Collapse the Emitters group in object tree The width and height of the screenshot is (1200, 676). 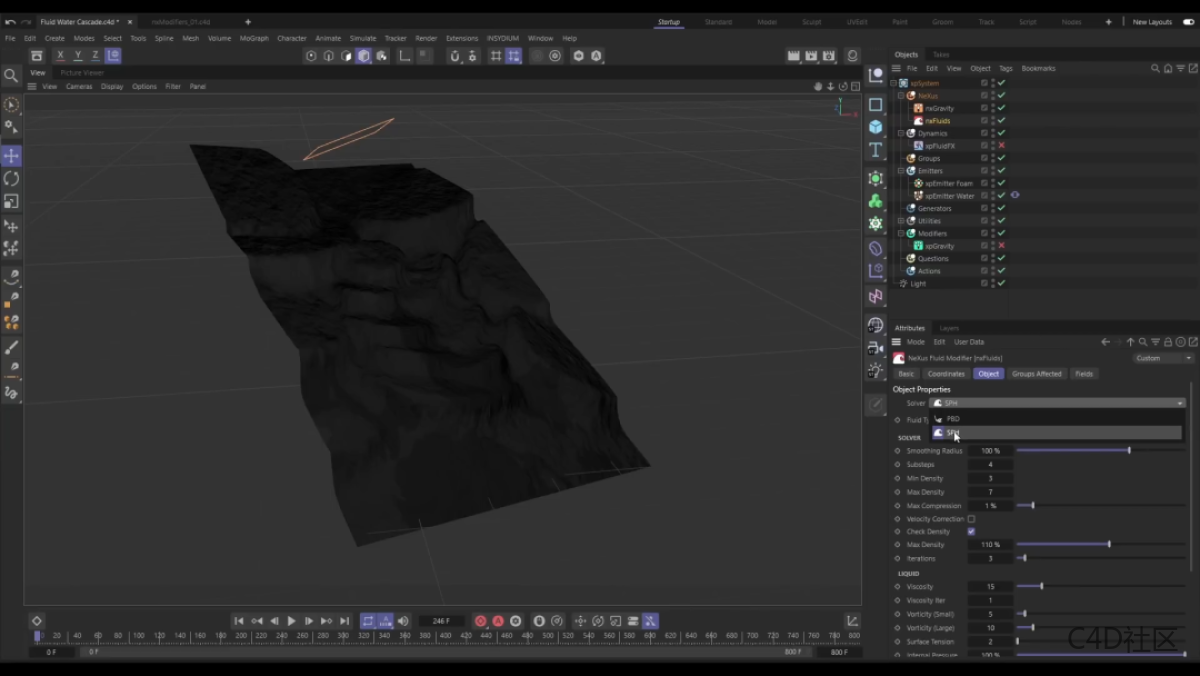coord(900,171)
